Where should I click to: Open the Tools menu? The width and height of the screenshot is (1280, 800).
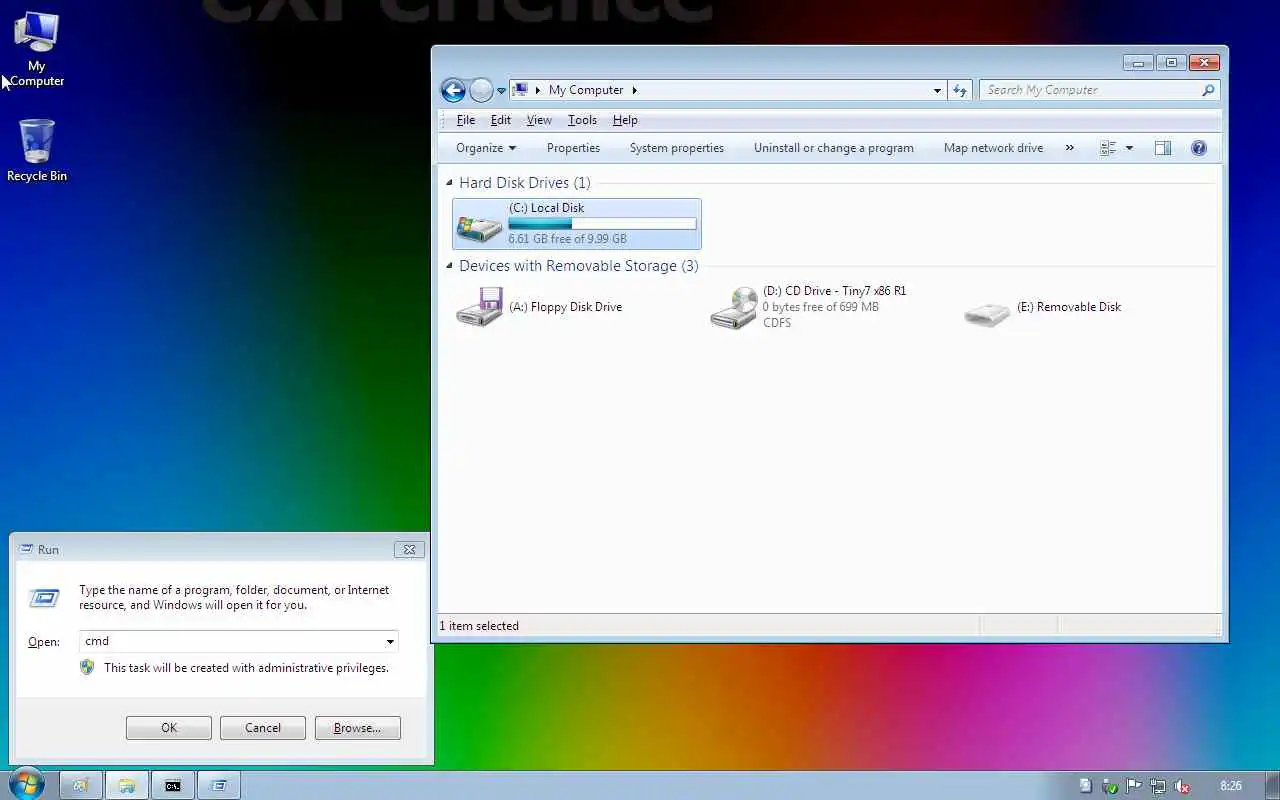(582, 120)
